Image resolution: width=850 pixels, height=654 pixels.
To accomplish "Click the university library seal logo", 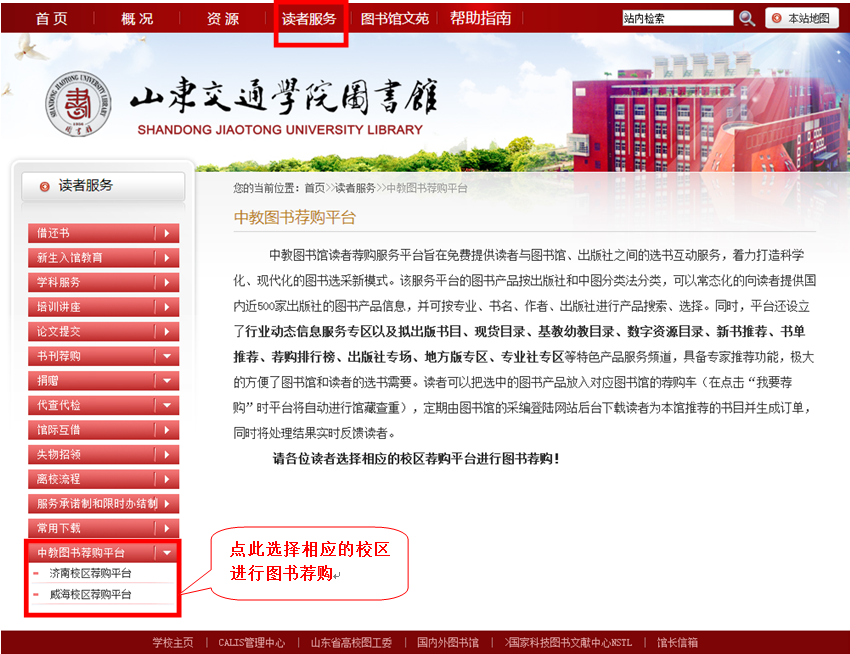I will coord(78,104).
